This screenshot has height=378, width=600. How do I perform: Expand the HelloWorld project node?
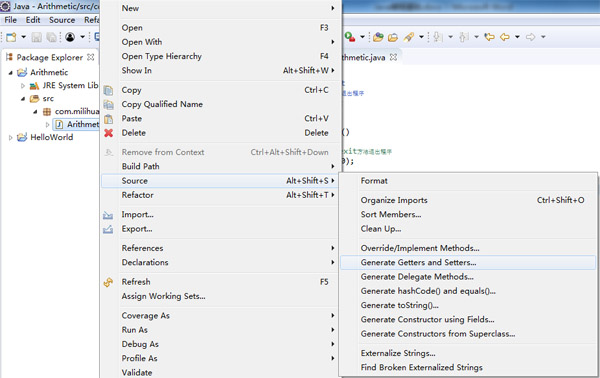(10, 138)
